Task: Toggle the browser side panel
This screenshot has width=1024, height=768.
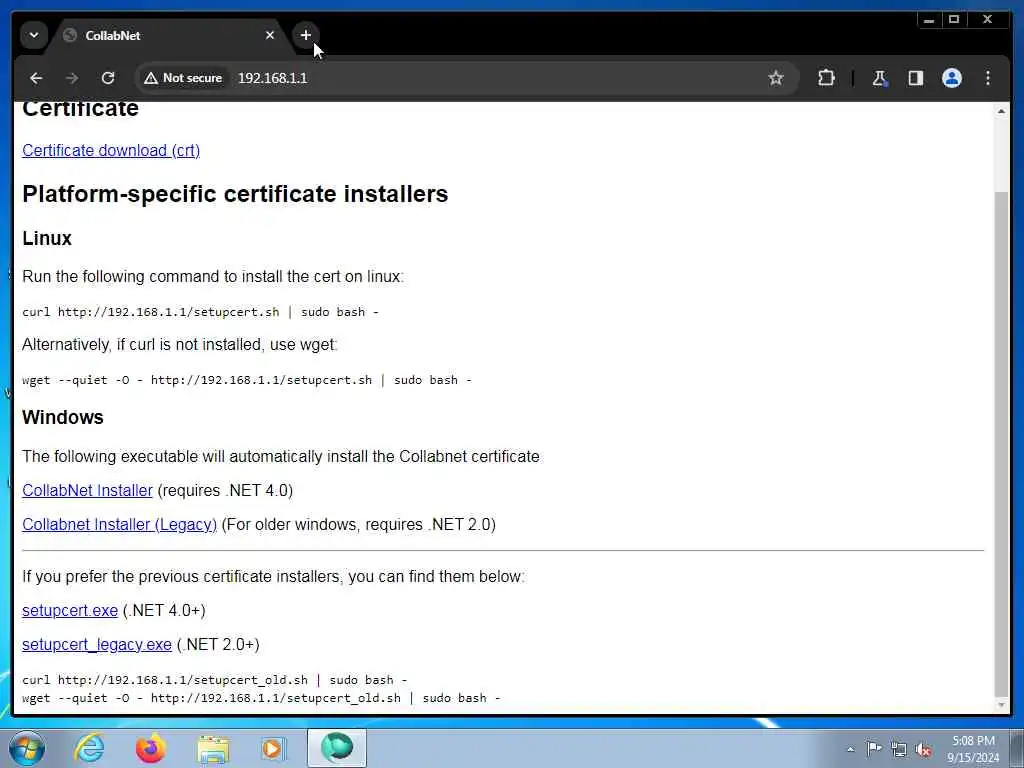Action: (x=916, y=78)
